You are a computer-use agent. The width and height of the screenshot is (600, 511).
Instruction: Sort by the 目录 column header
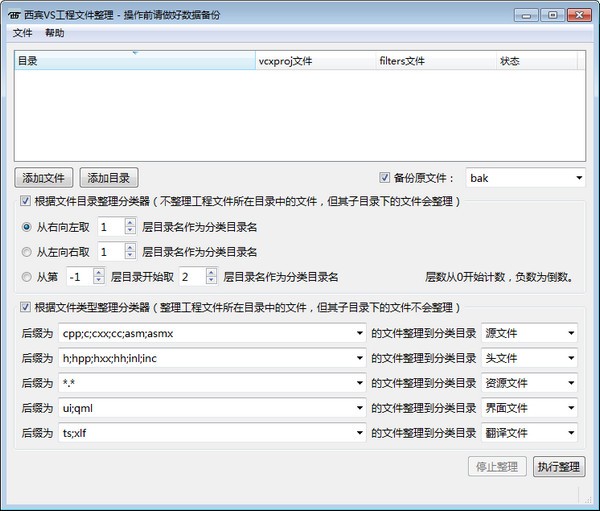point(135,61)
